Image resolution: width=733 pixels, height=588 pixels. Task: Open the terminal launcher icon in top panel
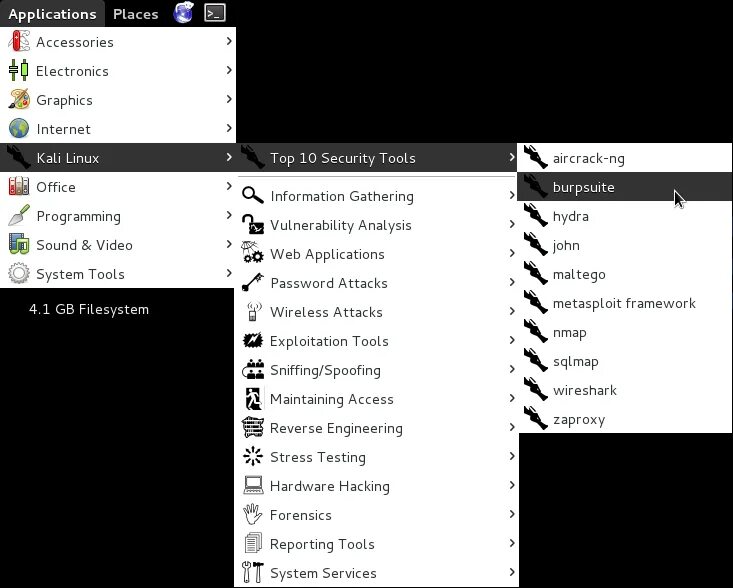[x=215, y=13]
